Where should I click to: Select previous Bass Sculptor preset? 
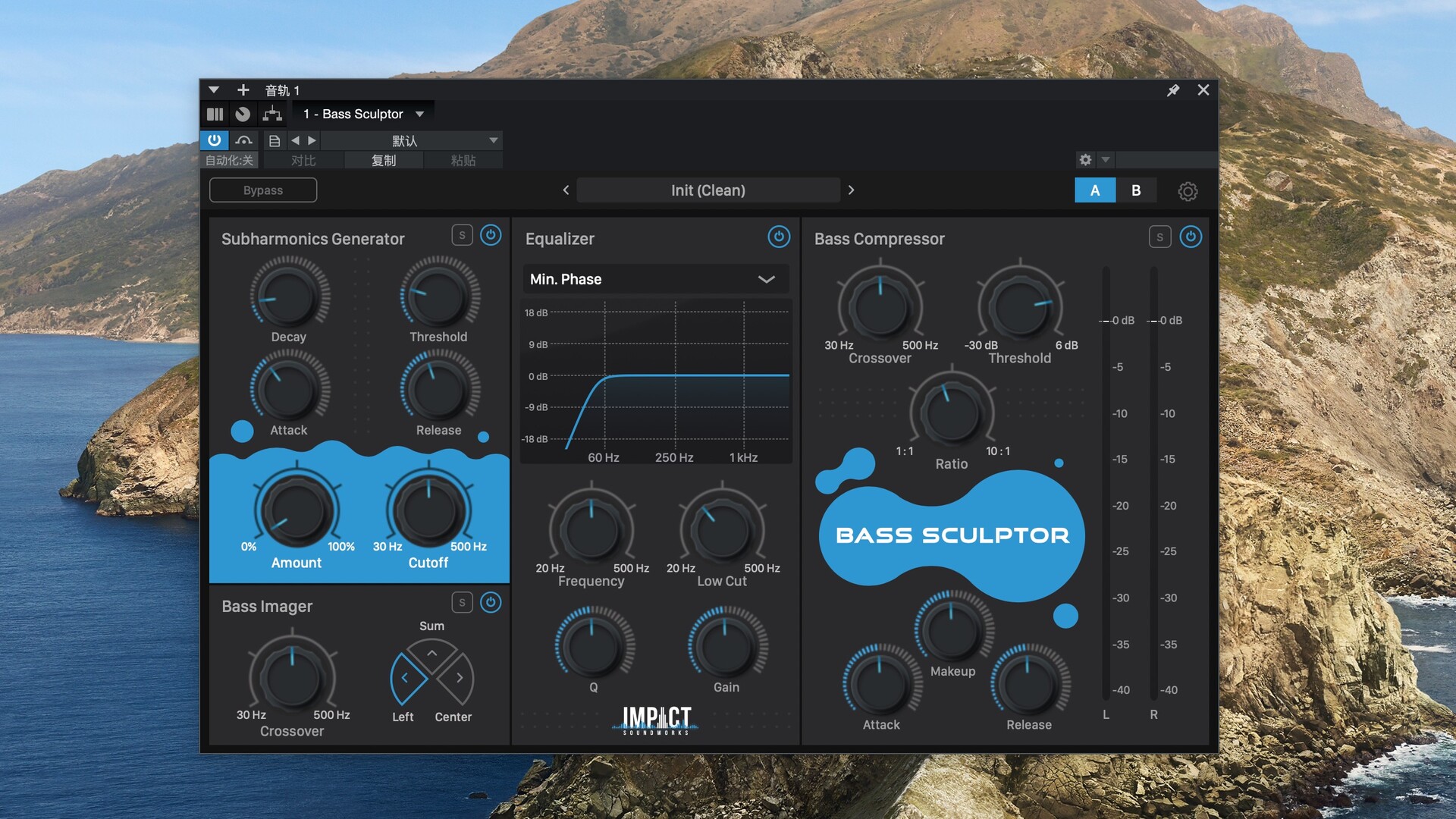[x=566, y=190]
